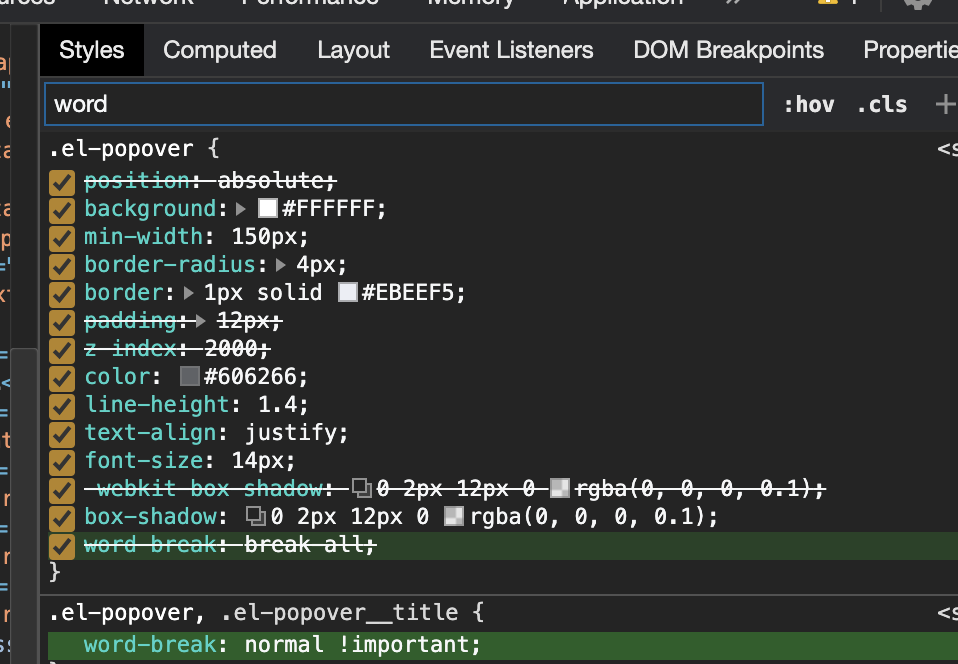Uncheck the border-radius property checkbox

point(62,266)
